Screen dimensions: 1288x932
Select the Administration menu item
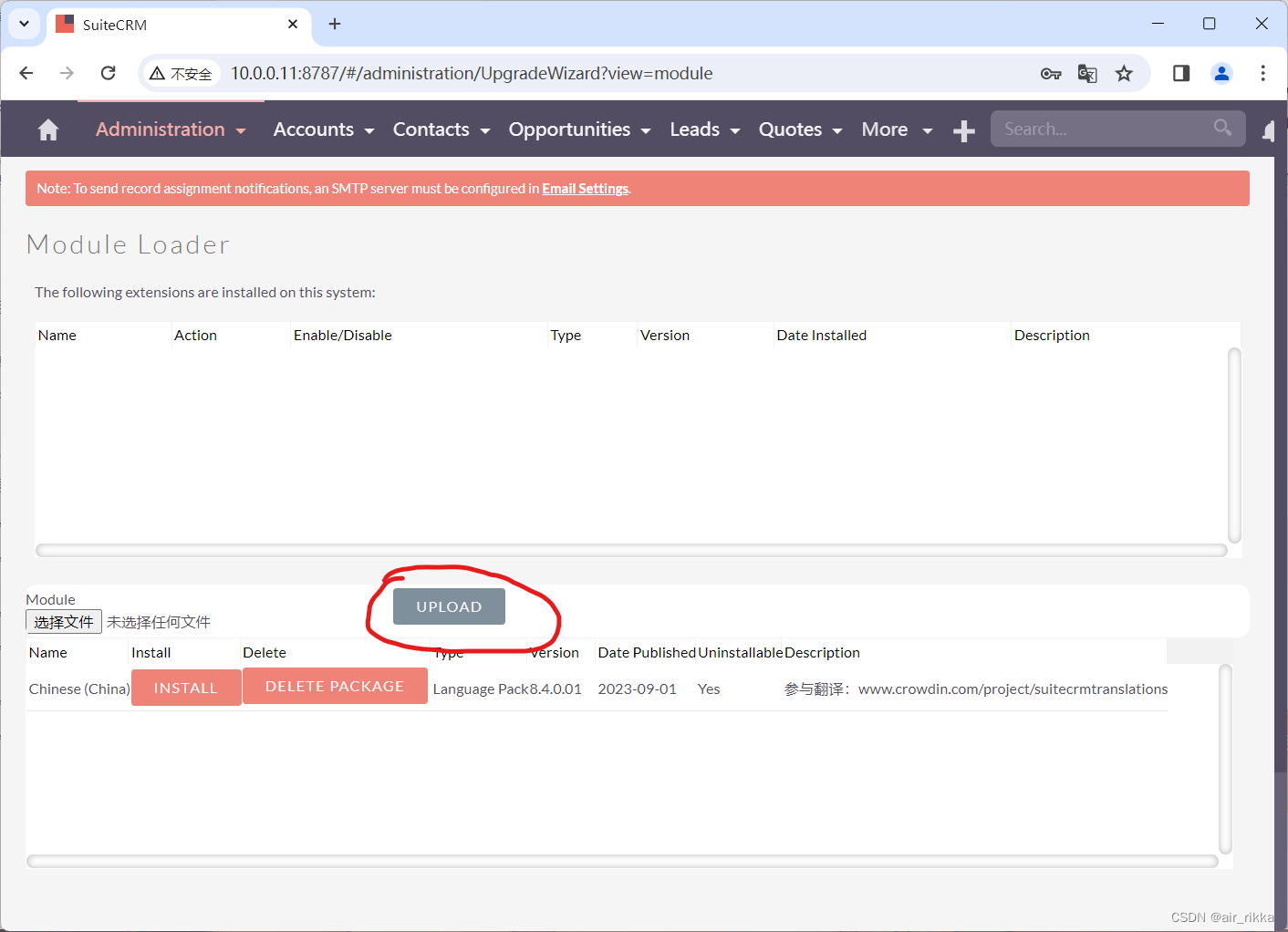coord(161,129)
